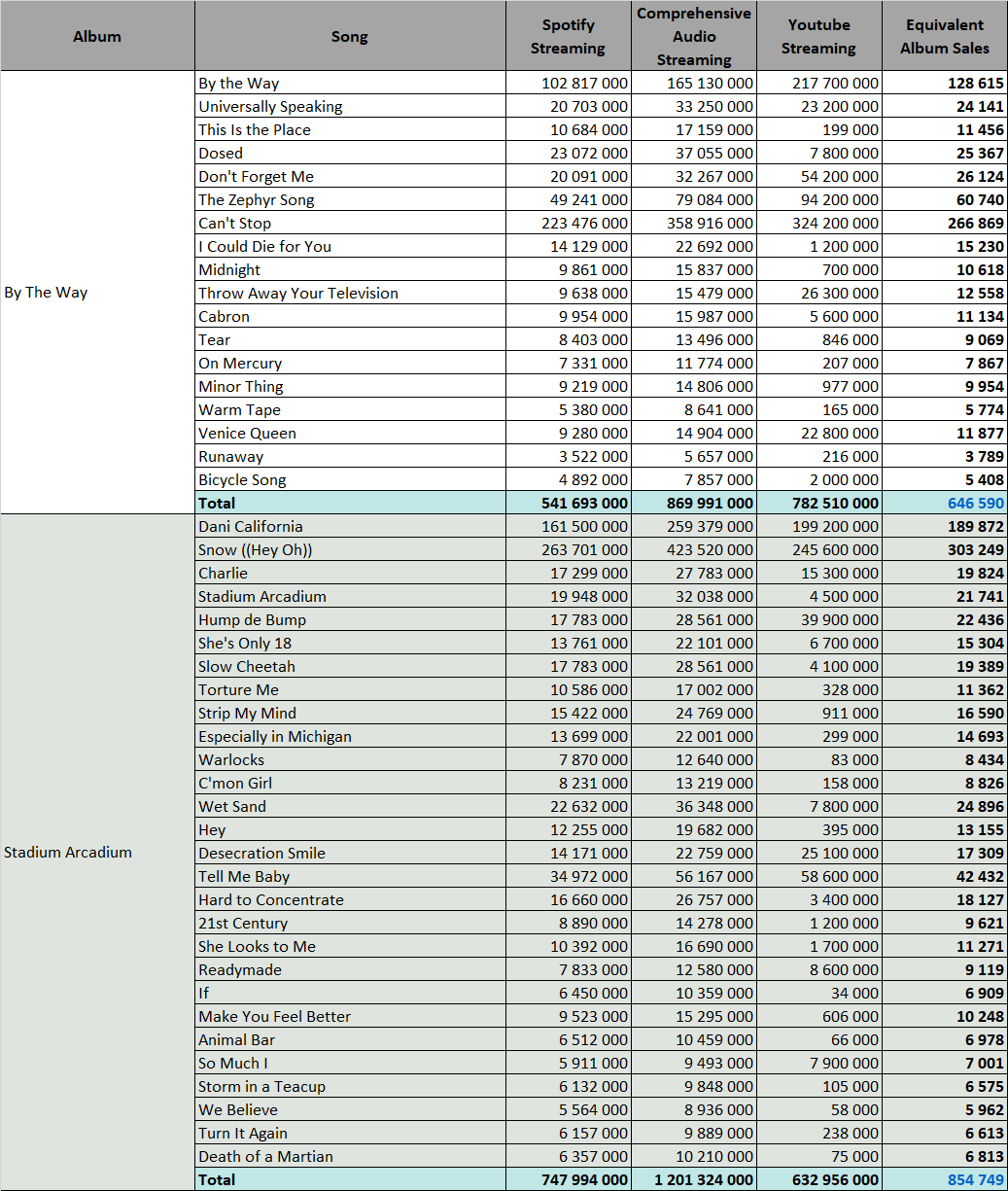Select the song cell 'Strip My Mind'

[x=350, y=713]
